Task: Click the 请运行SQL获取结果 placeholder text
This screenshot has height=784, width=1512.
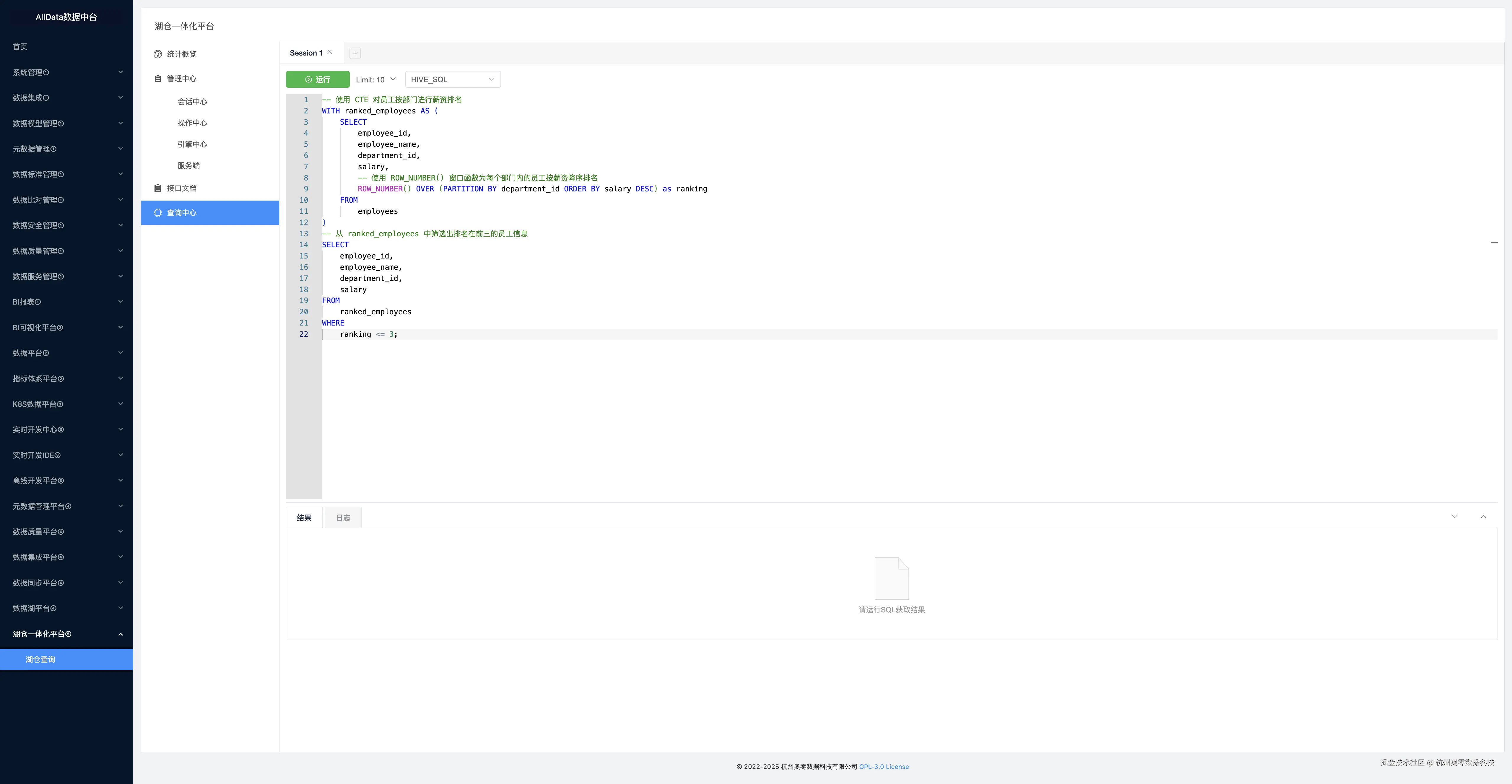Action: [892, 610]
